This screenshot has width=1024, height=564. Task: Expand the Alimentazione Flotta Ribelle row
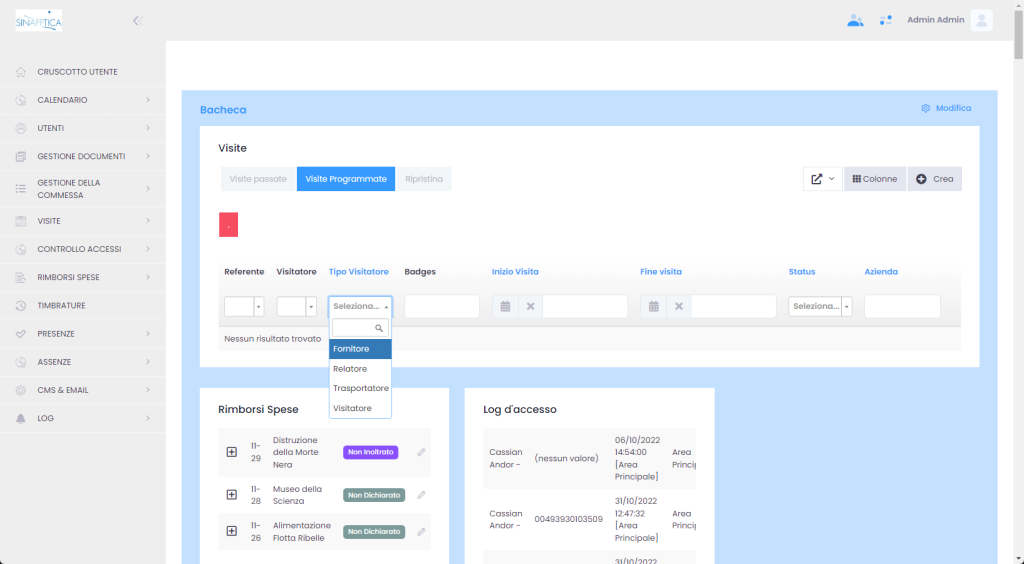coord(232,531)
